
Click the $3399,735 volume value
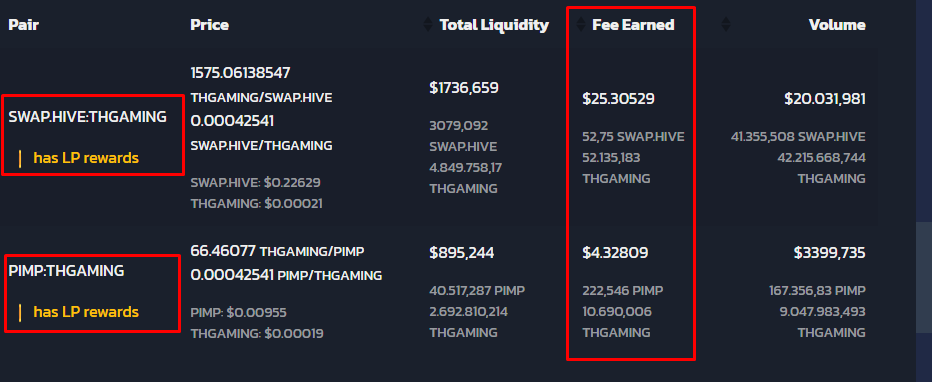pyautogui.click(x=829, y=253)
